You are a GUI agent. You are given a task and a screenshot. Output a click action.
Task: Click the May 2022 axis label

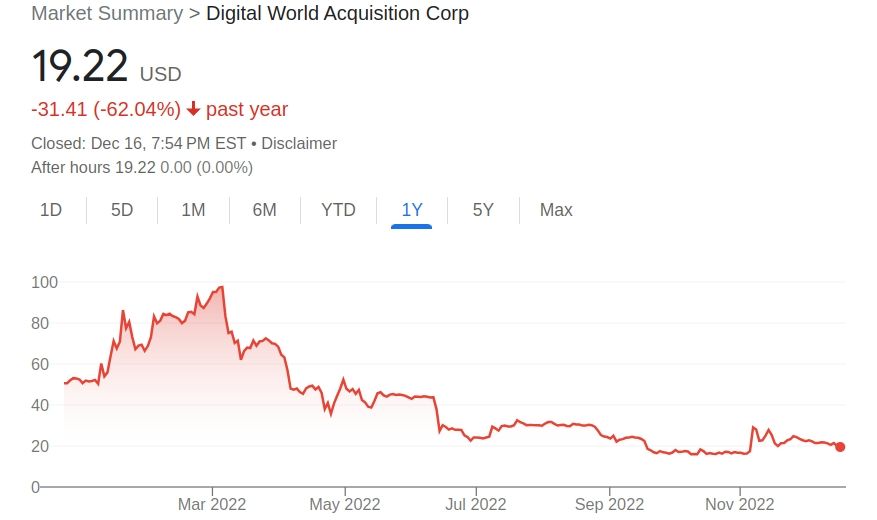pos(345,504)
